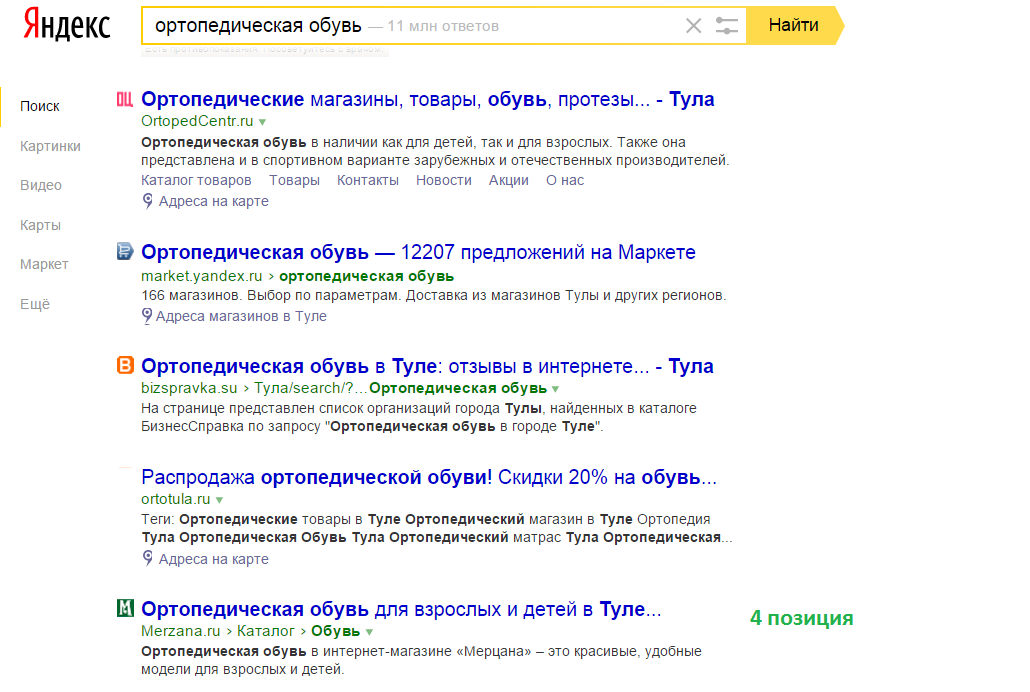Open Распродажа ортопедической обуви result title
This screenshot has height=692, width=1030.
(428, 477)
